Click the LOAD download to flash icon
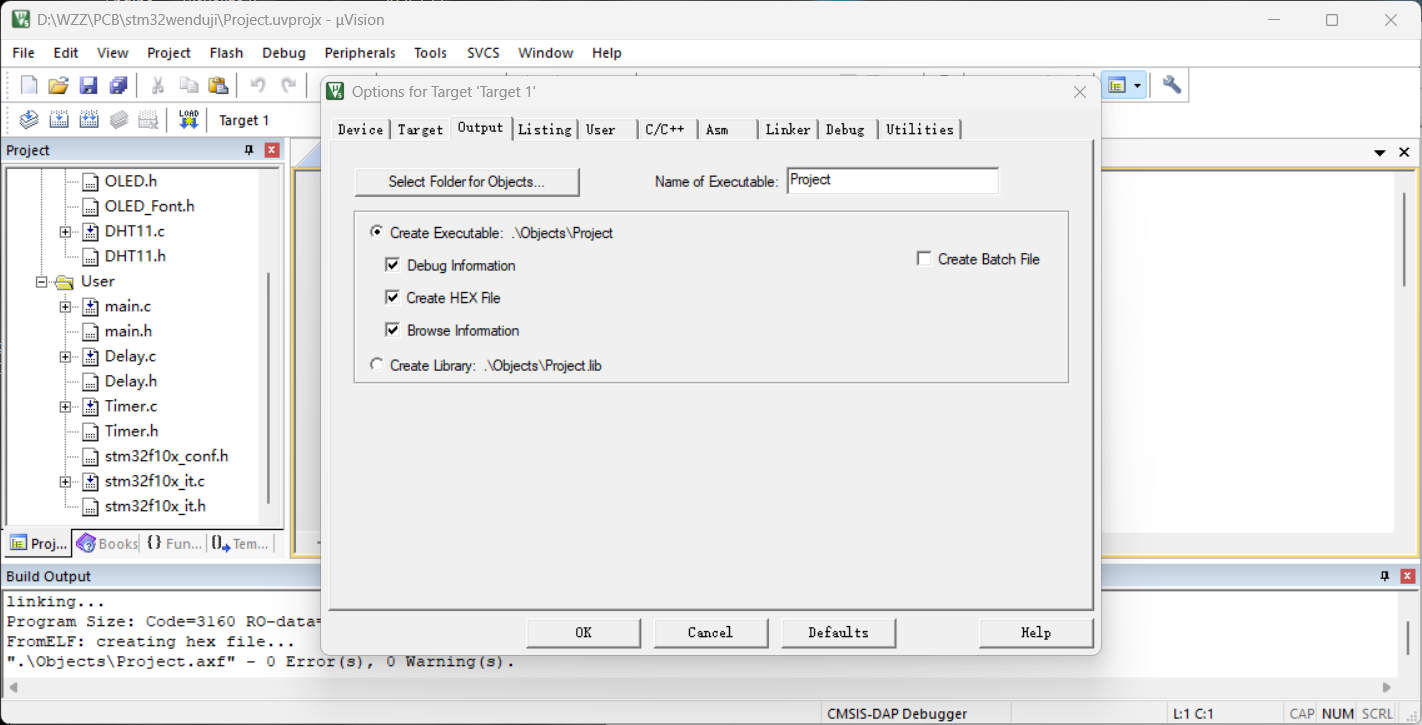Image resolution: width=1422 pixels, height=725 pixels. click(188, 120)
